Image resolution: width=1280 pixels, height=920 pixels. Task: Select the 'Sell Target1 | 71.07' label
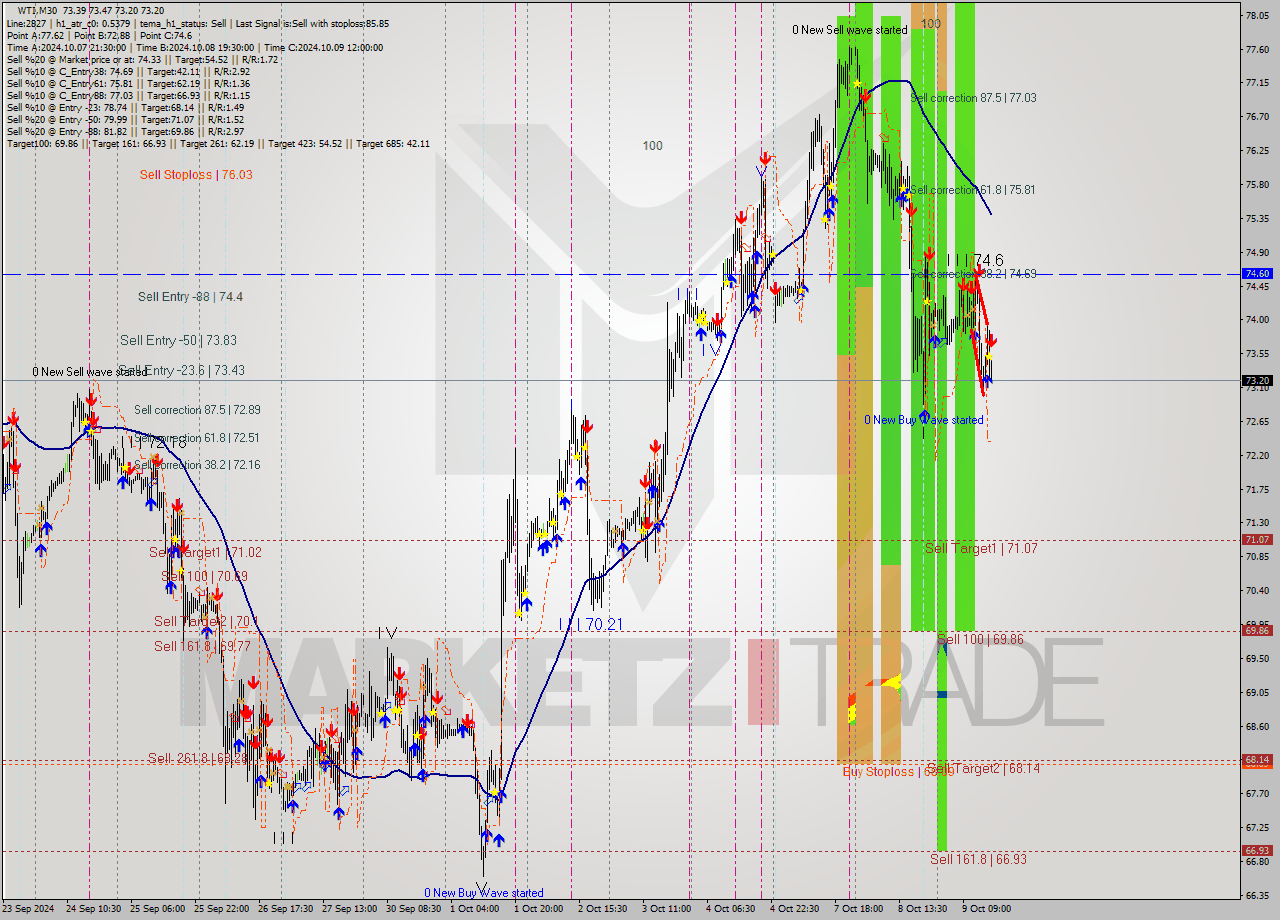click(x=981, y=548)
